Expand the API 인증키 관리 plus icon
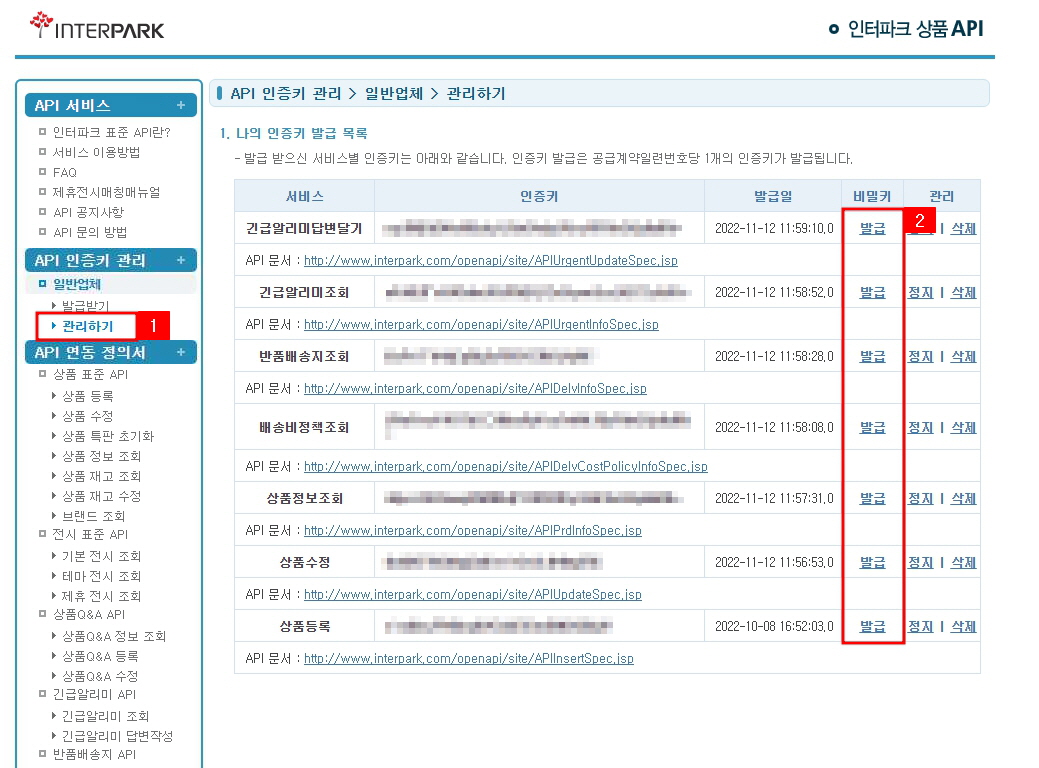1039x768 pixels. point(181,261)
